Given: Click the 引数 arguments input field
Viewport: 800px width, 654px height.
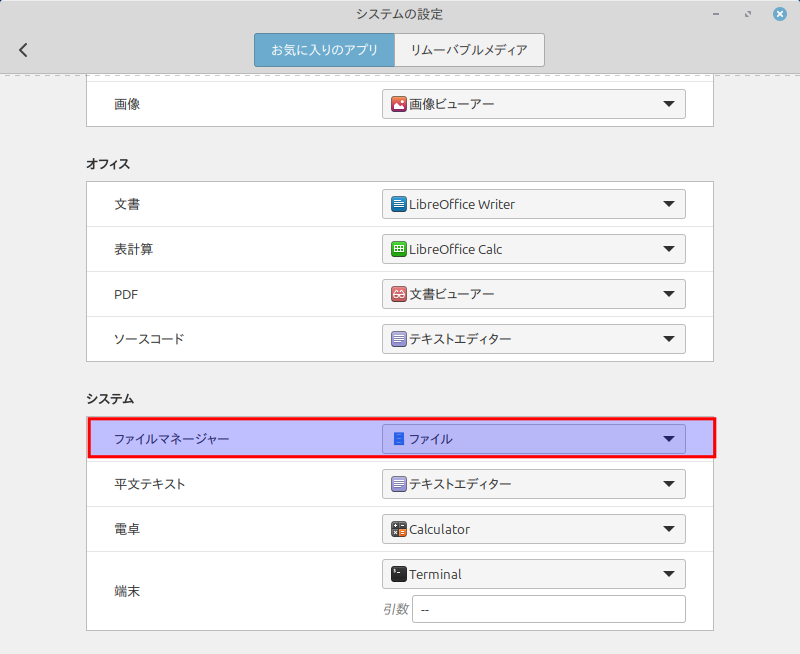Looking at the screenshot, I should [548, 609].
